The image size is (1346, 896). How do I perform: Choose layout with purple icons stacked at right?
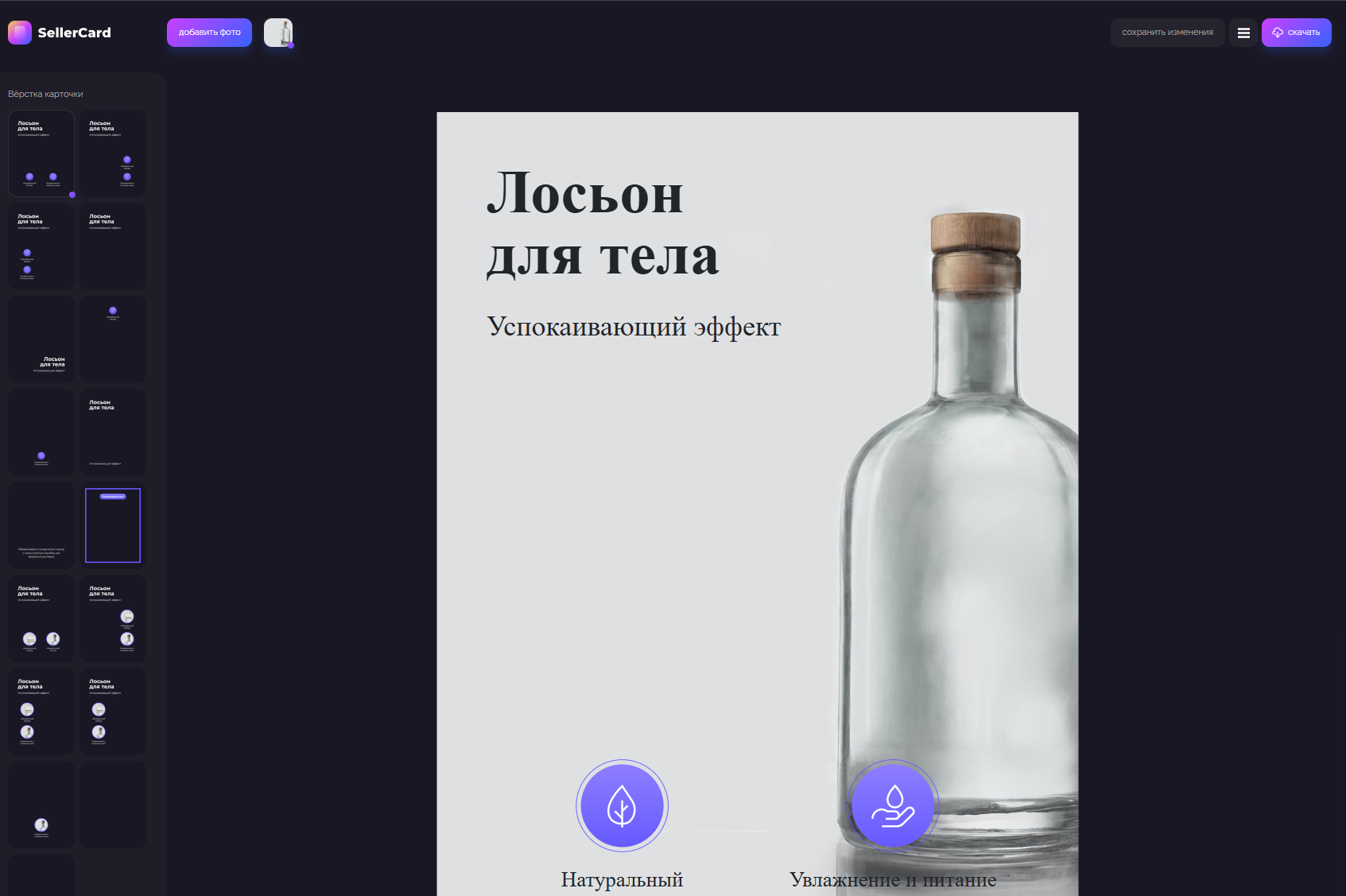[x=113, y=153]
